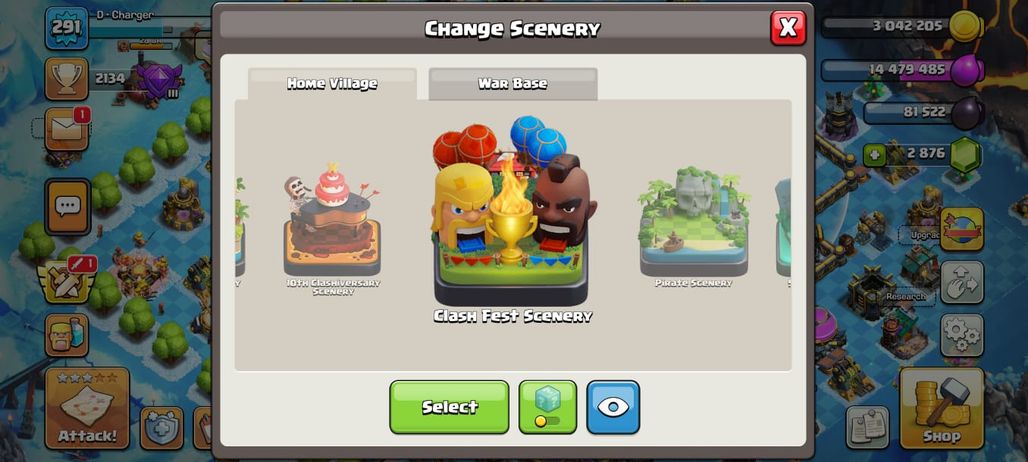Open the Shop with hammer icon

(x=941, y=408)
